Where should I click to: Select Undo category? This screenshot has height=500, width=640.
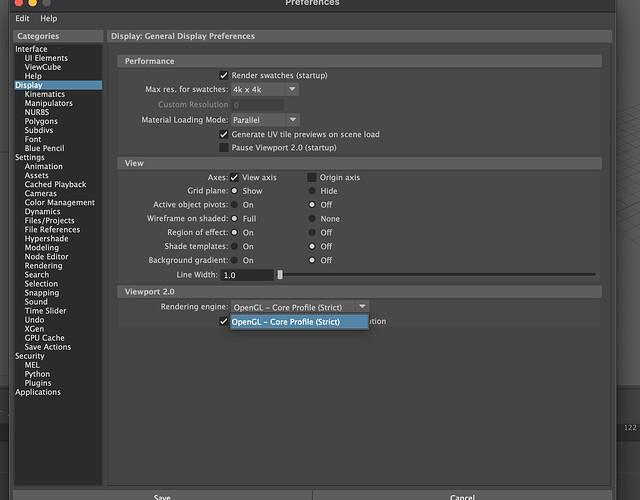[x=34, y=320]
